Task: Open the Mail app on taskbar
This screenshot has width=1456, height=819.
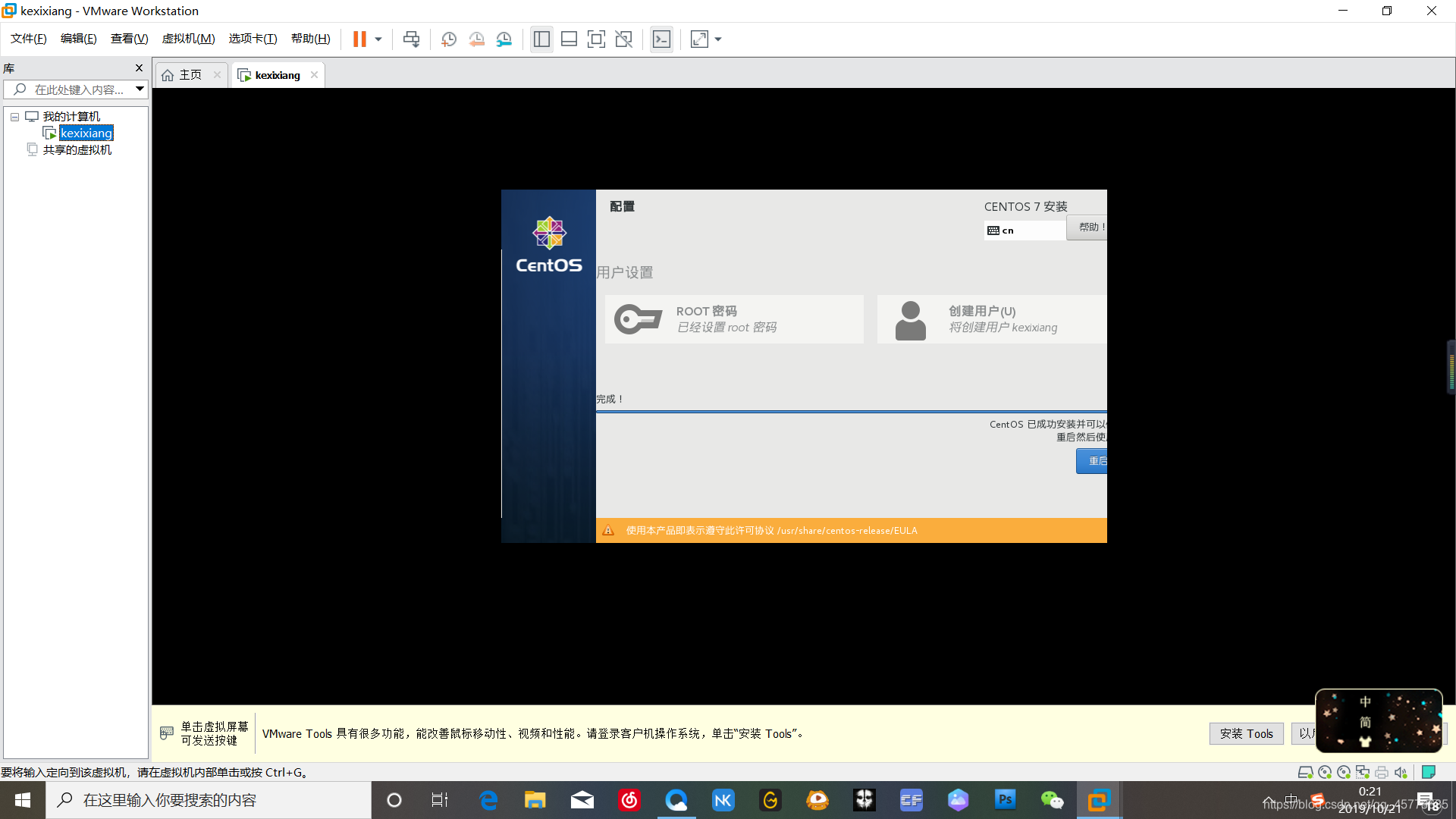Action: (582, 800)
